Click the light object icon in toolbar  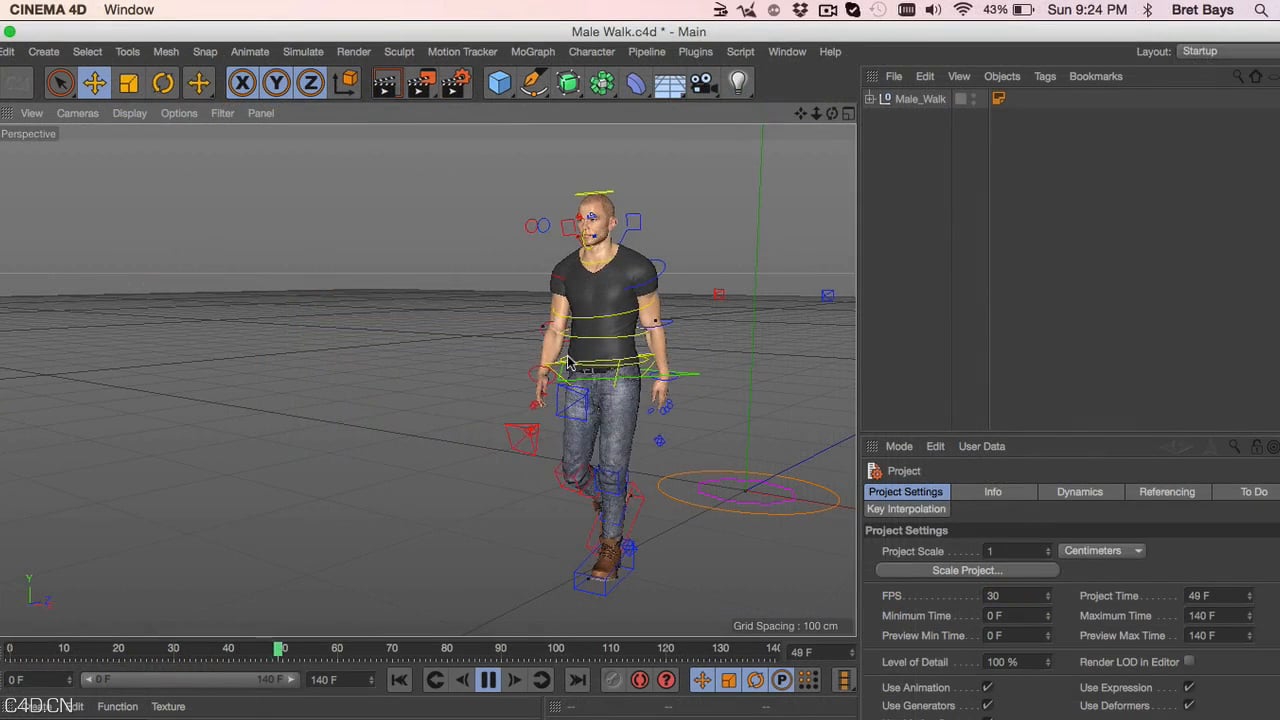point(737,82)
